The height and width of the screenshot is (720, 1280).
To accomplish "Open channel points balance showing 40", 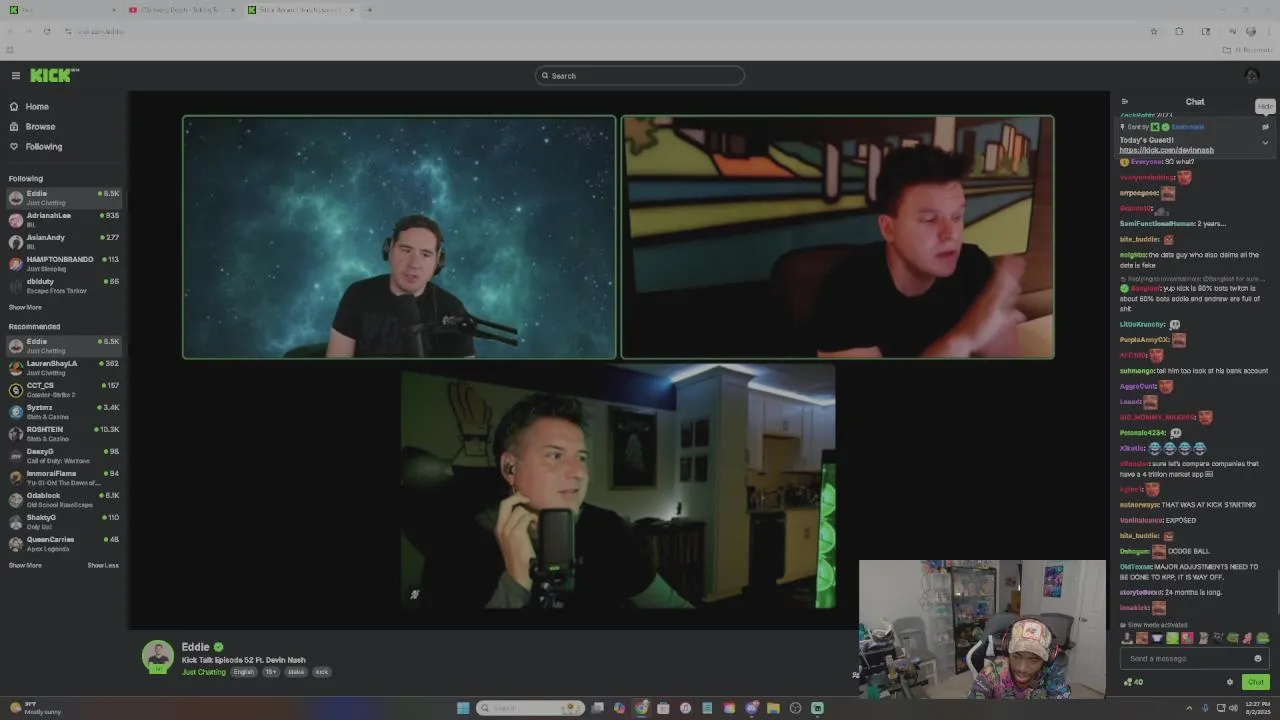I will tap(1134, 682).
